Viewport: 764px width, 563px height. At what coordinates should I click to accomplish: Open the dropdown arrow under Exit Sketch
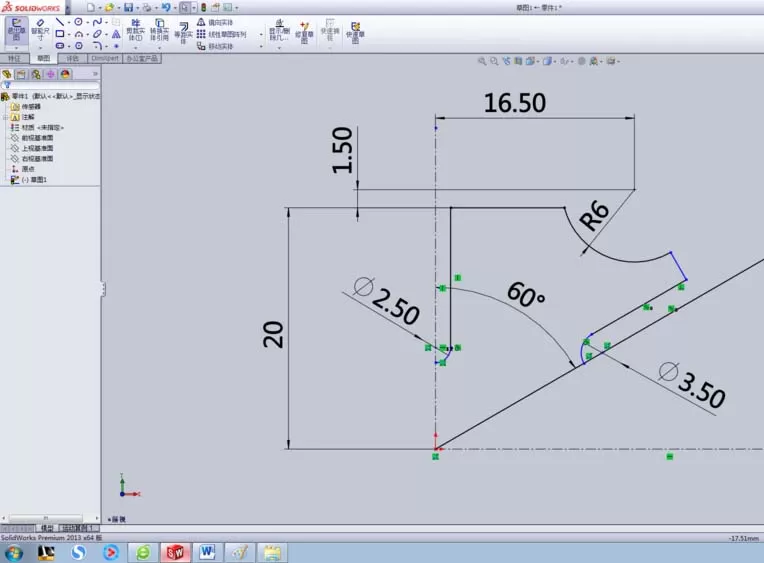[x=17, y=48]
